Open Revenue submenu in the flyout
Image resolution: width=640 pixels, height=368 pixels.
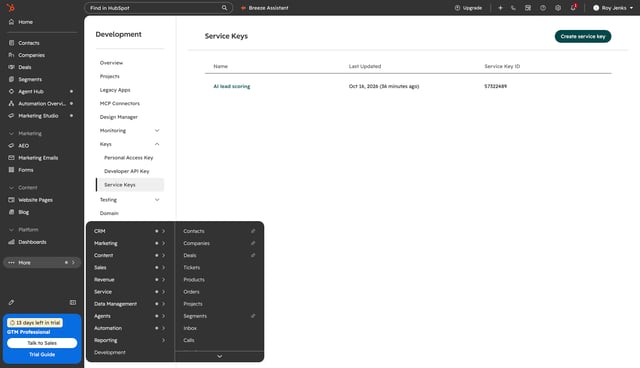click(129, 280)
